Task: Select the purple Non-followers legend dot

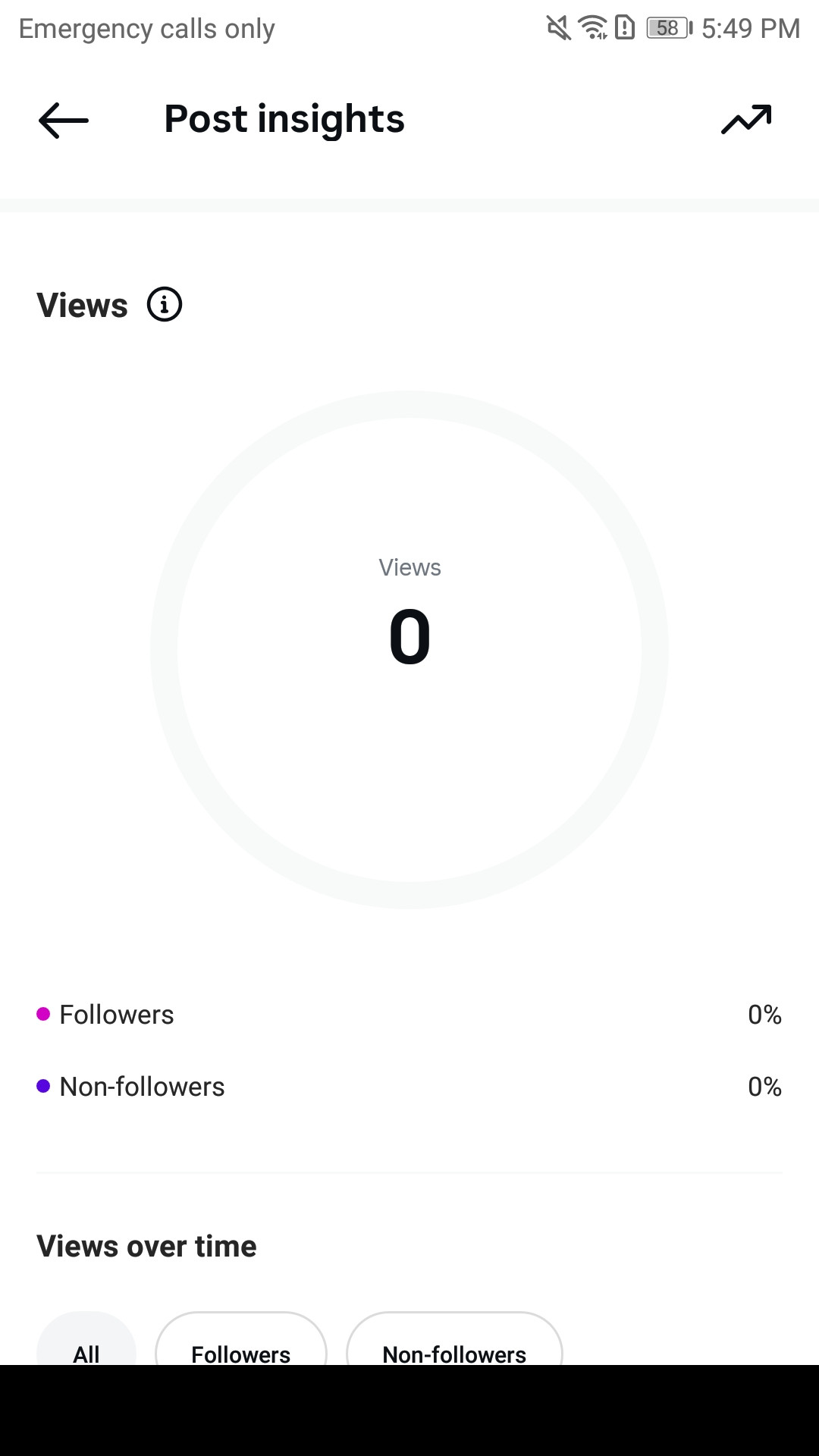Action: 43,1086
